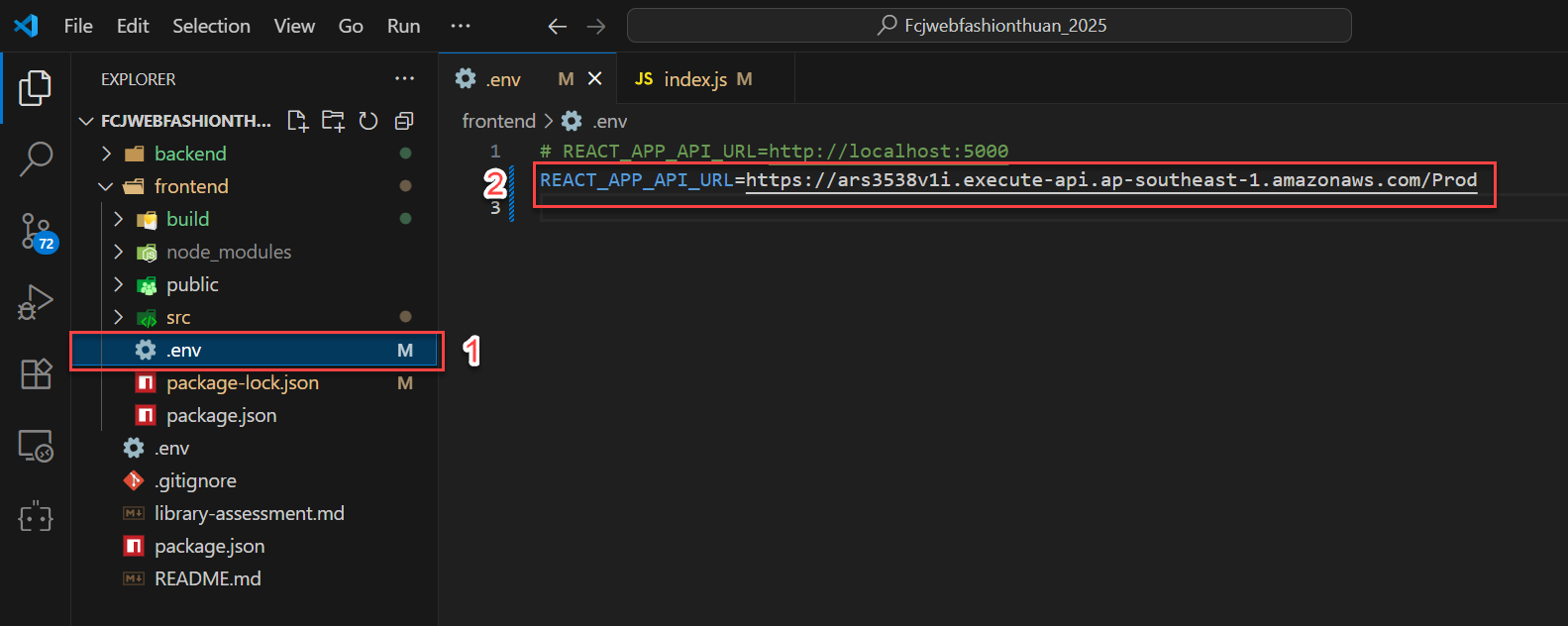Open the Extensions view icon
The height and width of the screenshot is (626, 1568).
pos(36,373)
